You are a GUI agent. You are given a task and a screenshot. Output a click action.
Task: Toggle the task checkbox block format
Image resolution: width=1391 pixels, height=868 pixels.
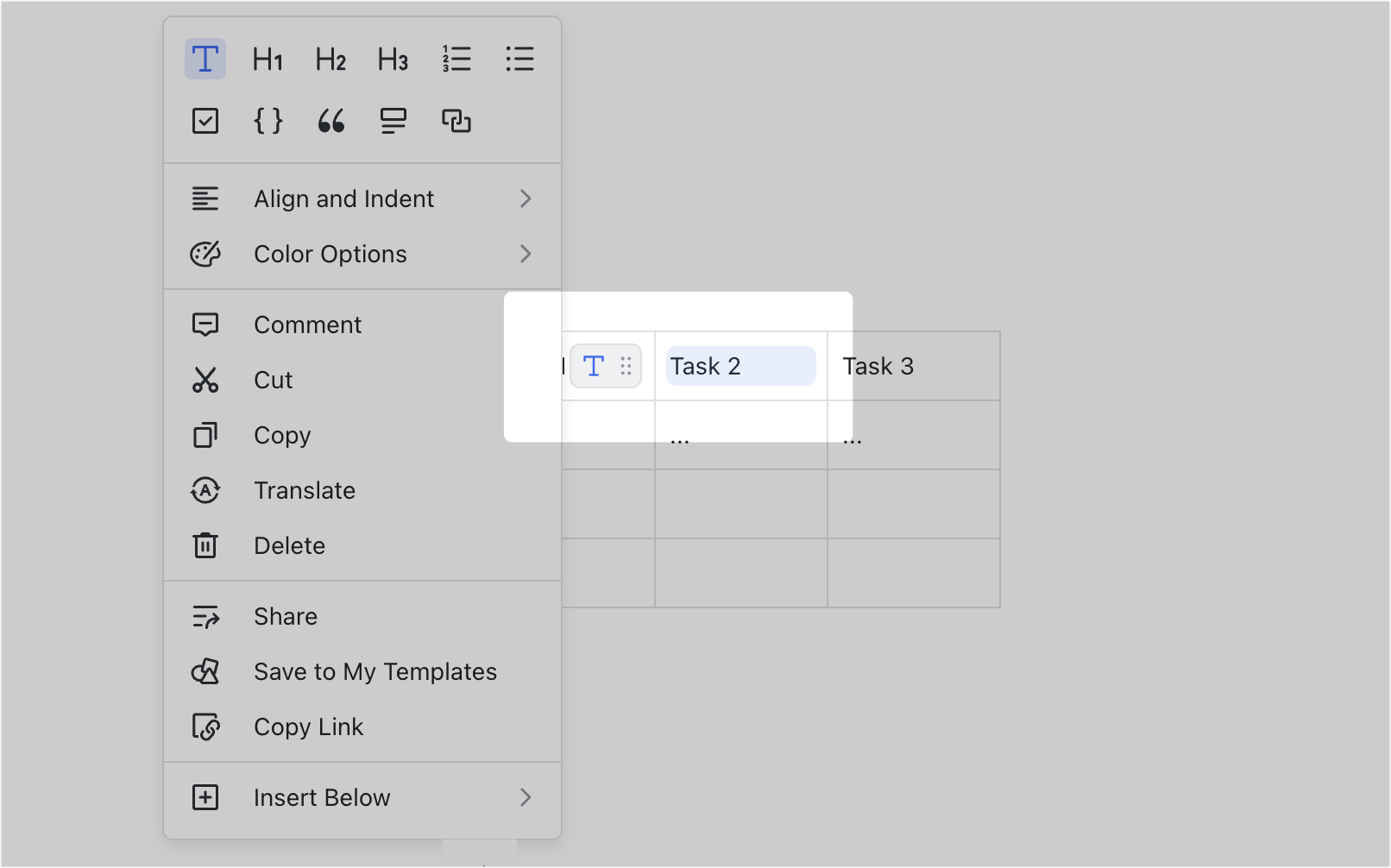pyautogui.click(x=205, y=121)
